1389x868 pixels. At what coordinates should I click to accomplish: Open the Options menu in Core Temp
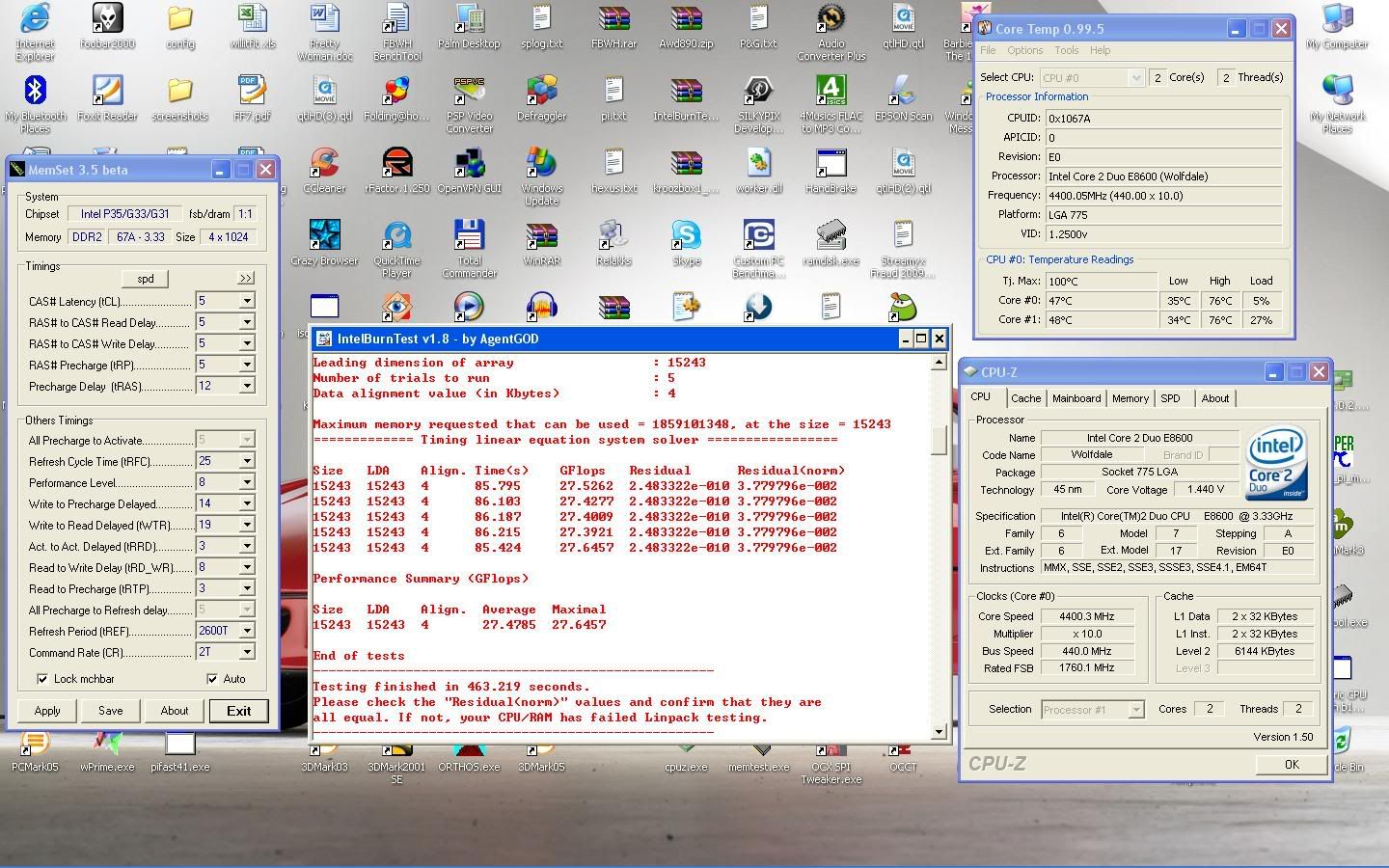pyautogui.click(x=1024, y=50)
